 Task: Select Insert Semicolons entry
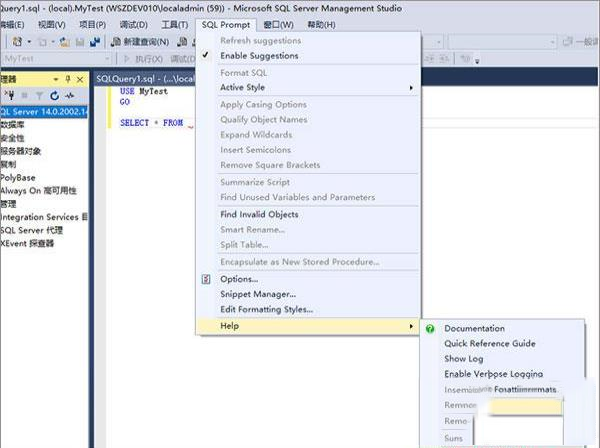pyautogui.click(x=256, y=150)
